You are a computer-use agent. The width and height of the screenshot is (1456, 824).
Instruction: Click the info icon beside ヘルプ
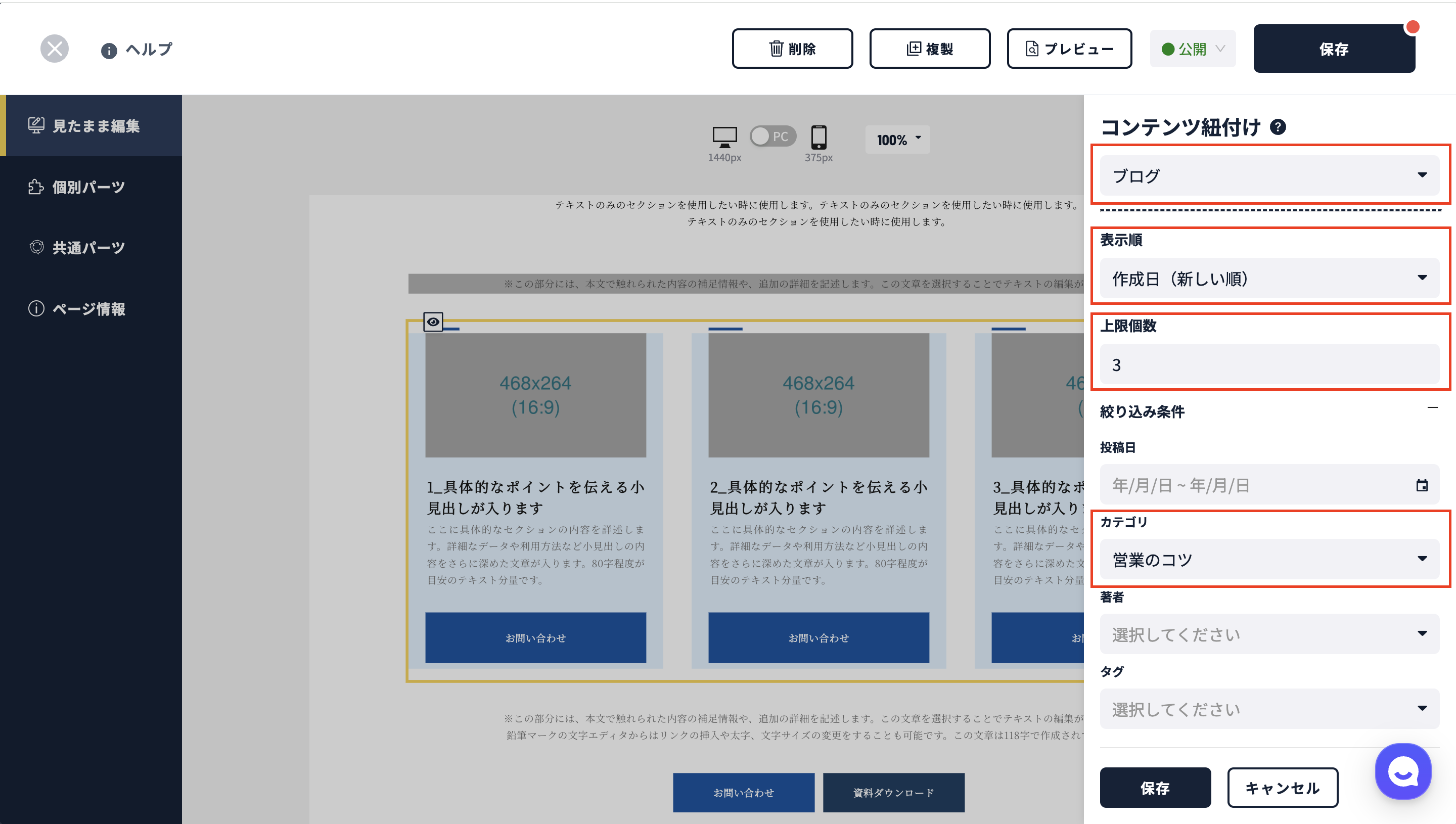(109, 51)
